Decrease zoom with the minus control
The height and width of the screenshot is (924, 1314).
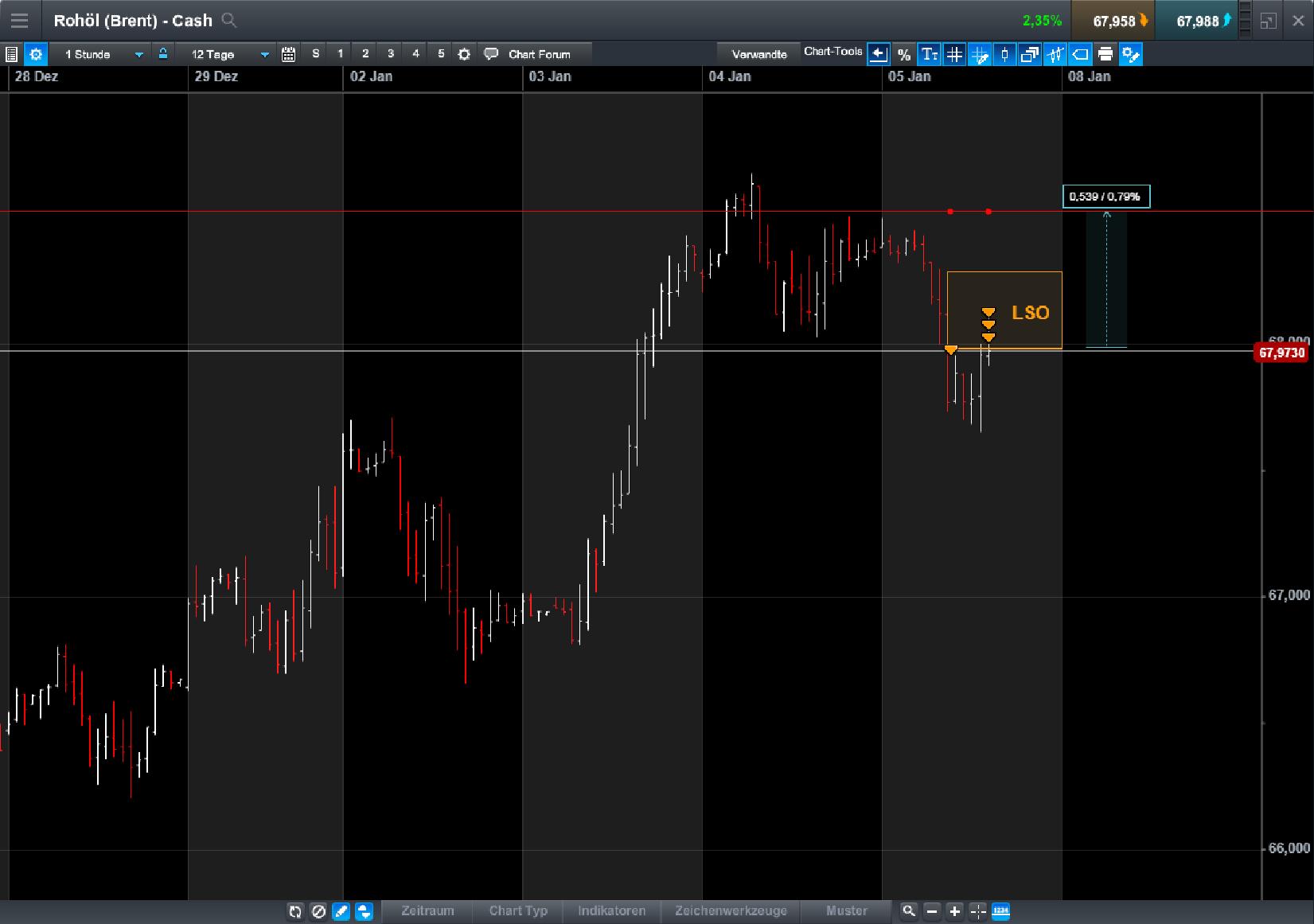point(931,911)
